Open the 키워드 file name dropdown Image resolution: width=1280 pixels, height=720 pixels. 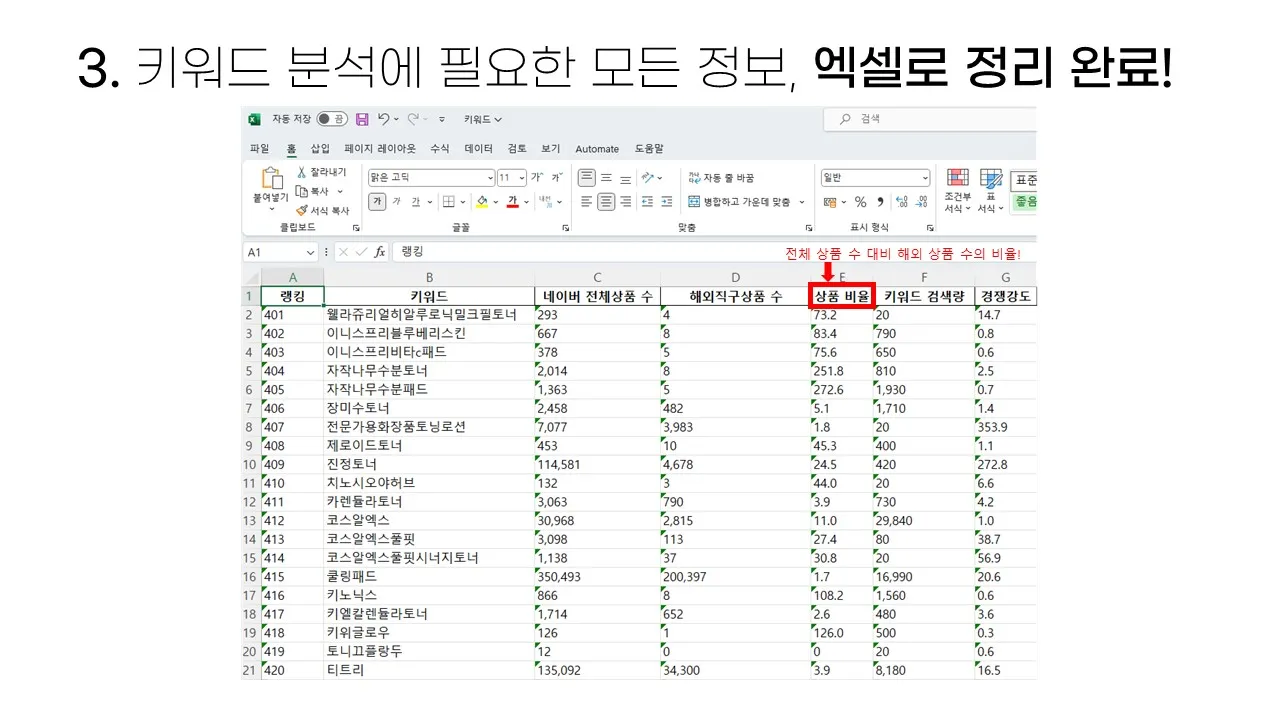tap(483, 119)
